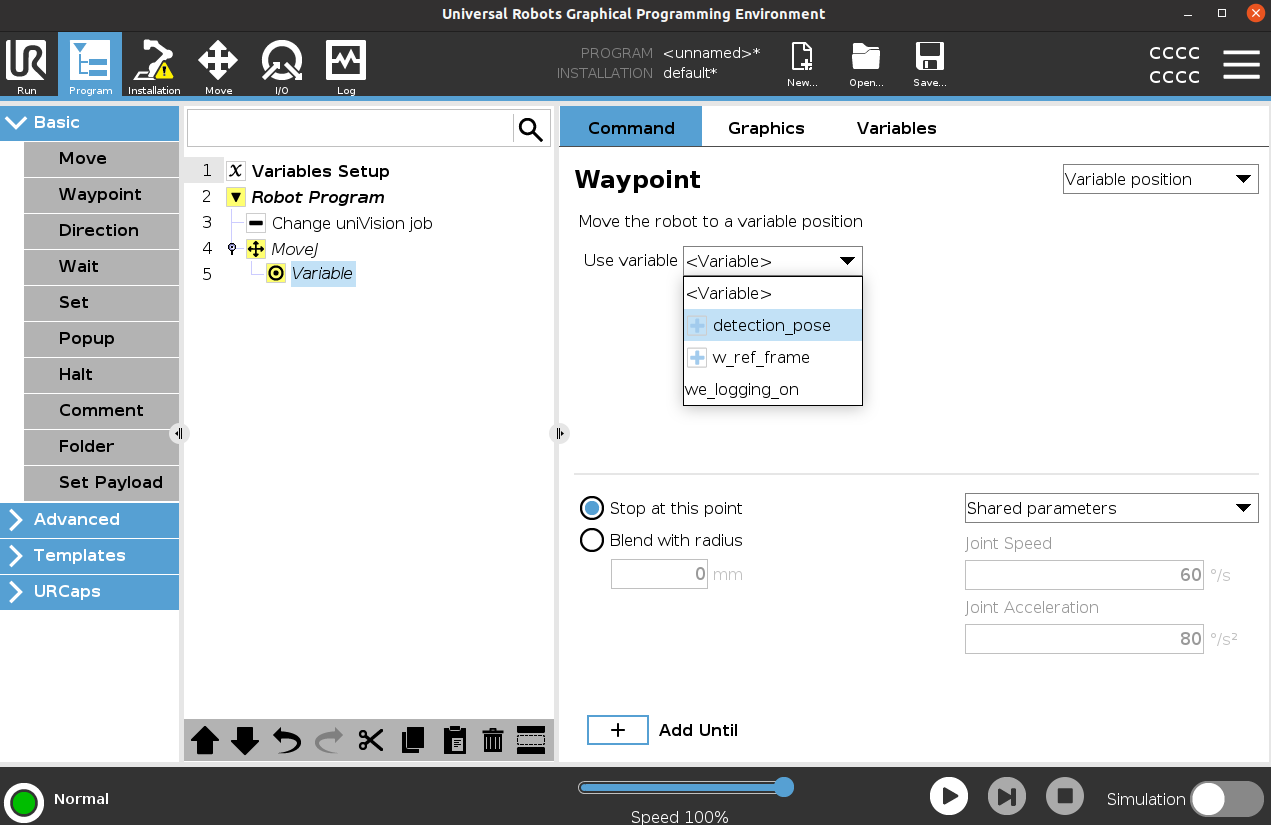Choose detection_pose from the variable list
This screenshot has height=825, width=1271.
pyautogui.click(x=772, y=325)
